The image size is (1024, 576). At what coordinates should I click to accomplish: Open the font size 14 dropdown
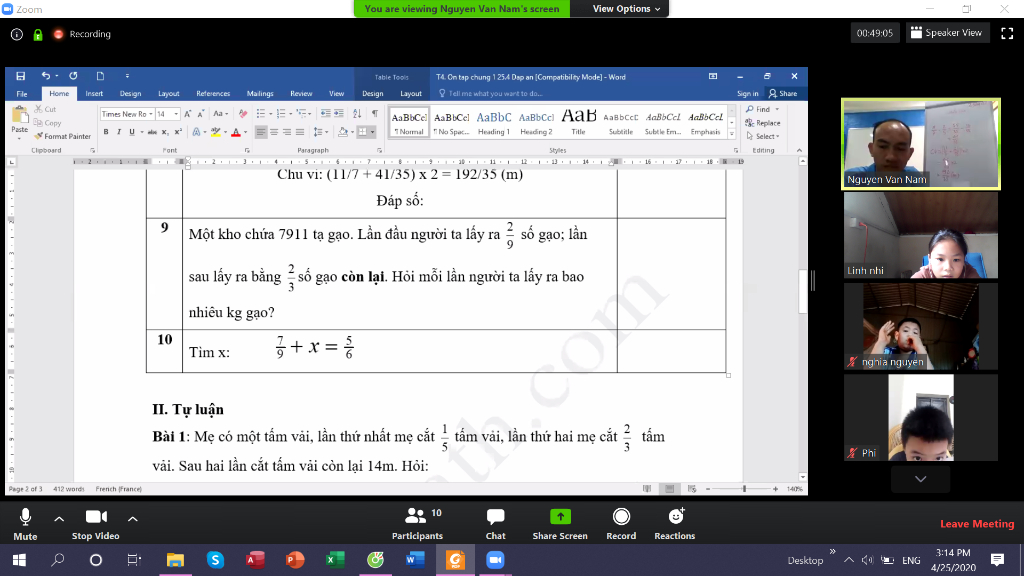176,114
